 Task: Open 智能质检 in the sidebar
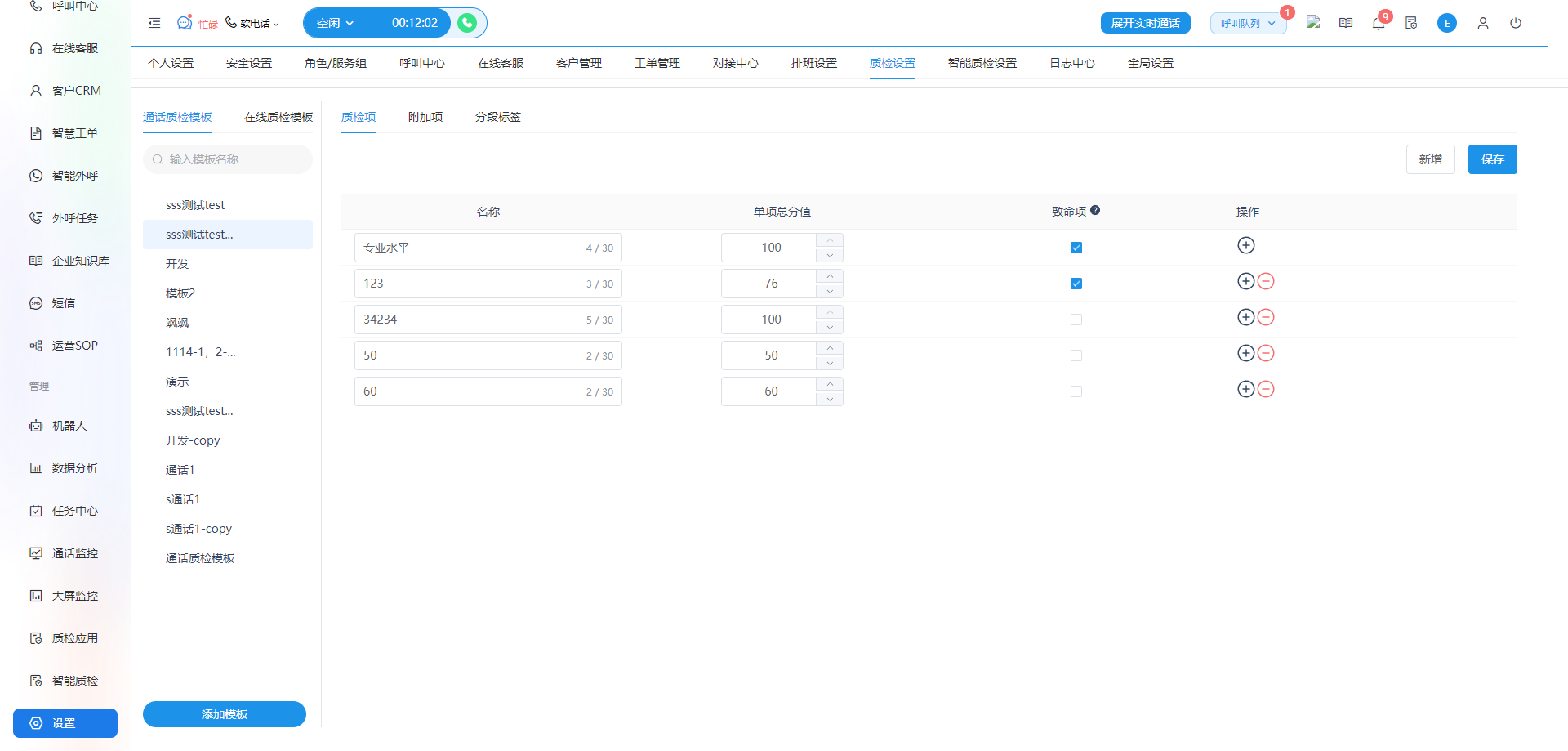65,681
